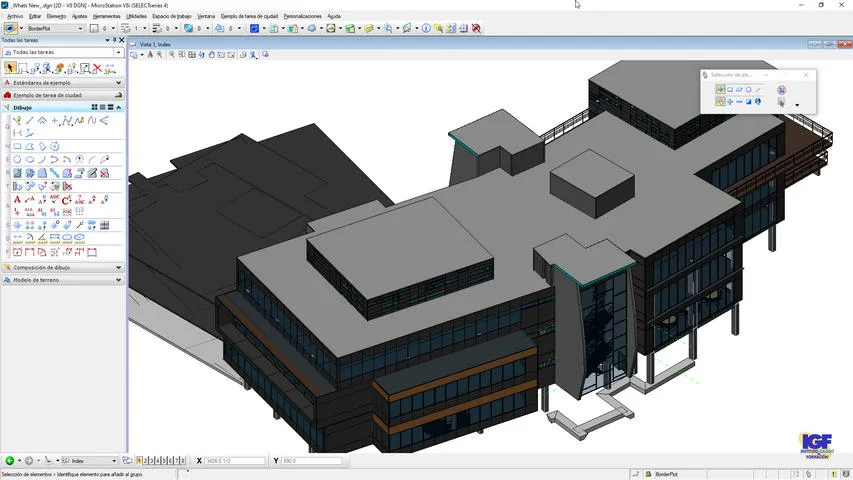
Task: Open the Elemento menu
Action: [56, 16]
